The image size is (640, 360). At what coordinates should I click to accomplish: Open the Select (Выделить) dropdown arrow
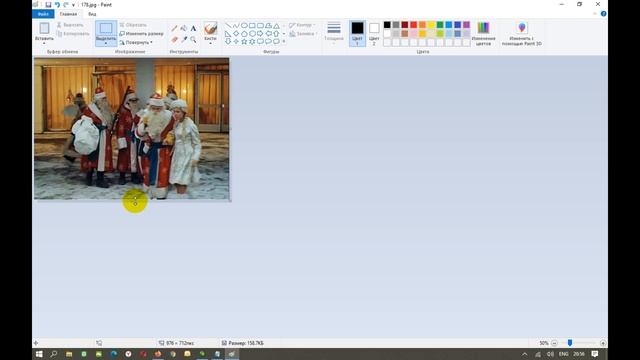tap(106, 43)
